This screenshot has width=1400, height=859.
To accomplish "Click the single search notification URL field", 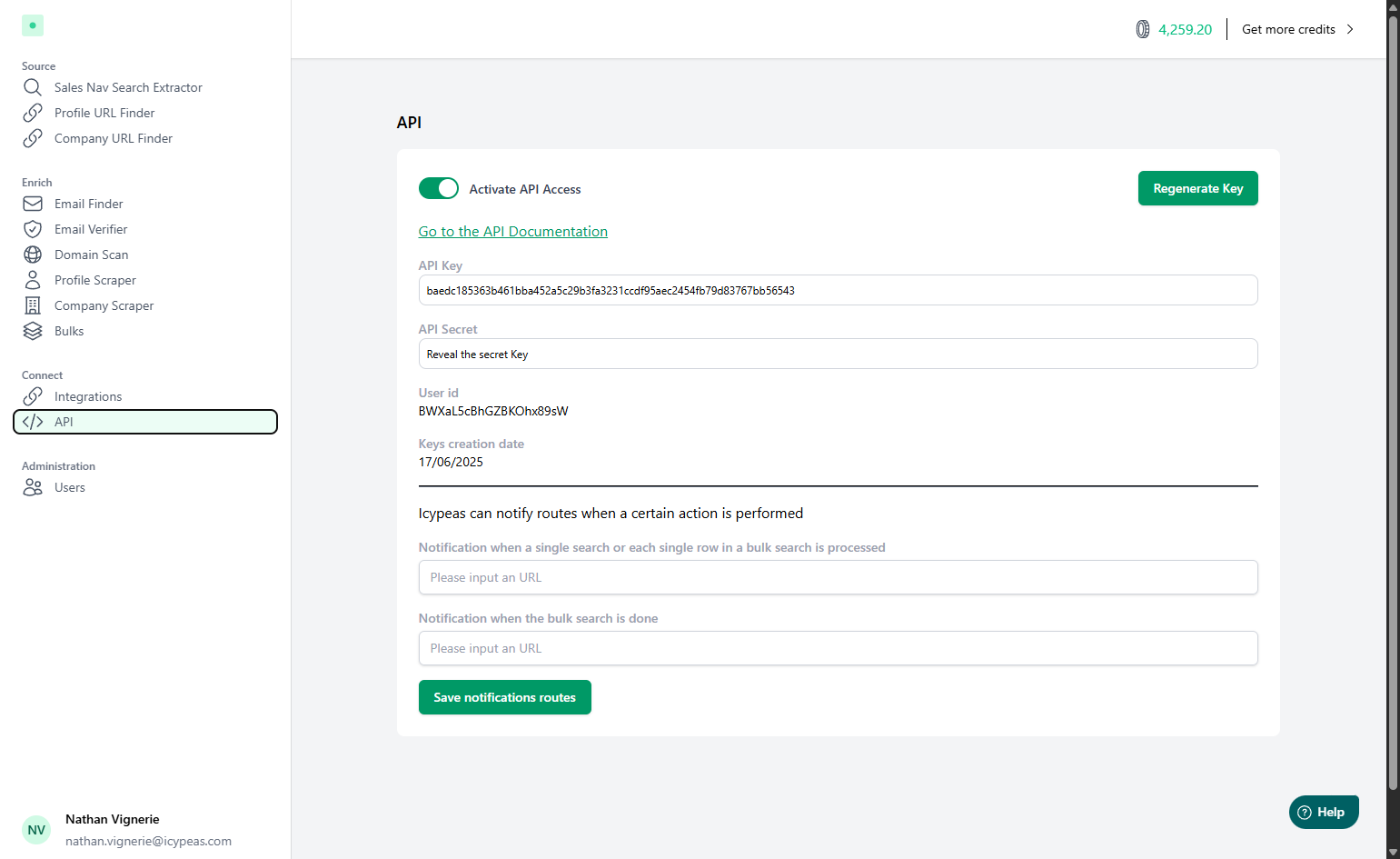I will (x=838, y=577).
